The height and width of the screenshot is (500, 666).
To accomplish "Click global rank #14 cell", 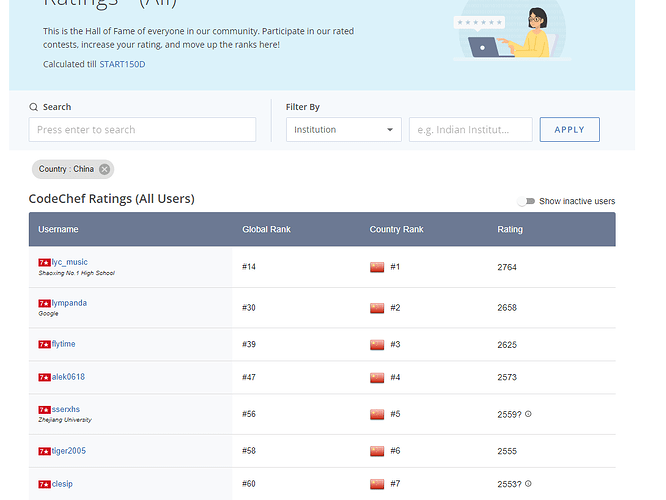I will click(249, 267).
